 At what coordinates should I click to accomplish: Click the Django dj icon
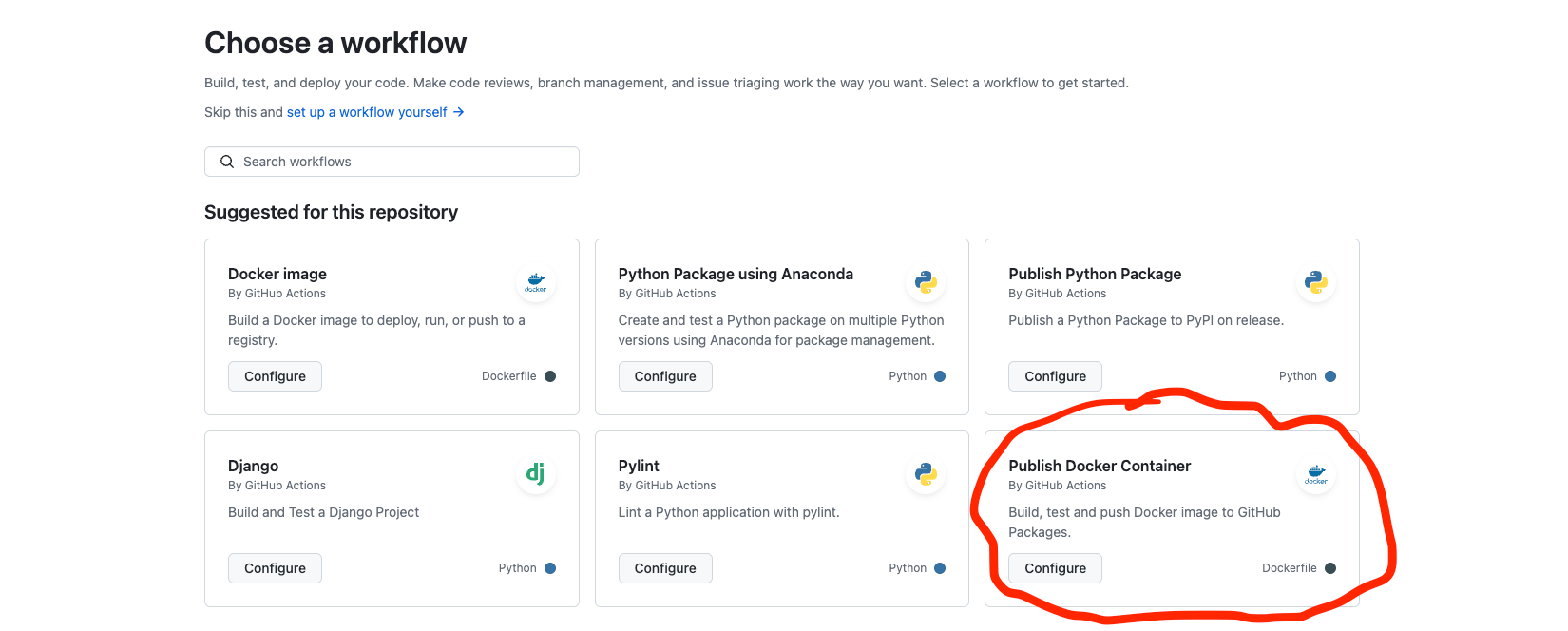(535, 474)
